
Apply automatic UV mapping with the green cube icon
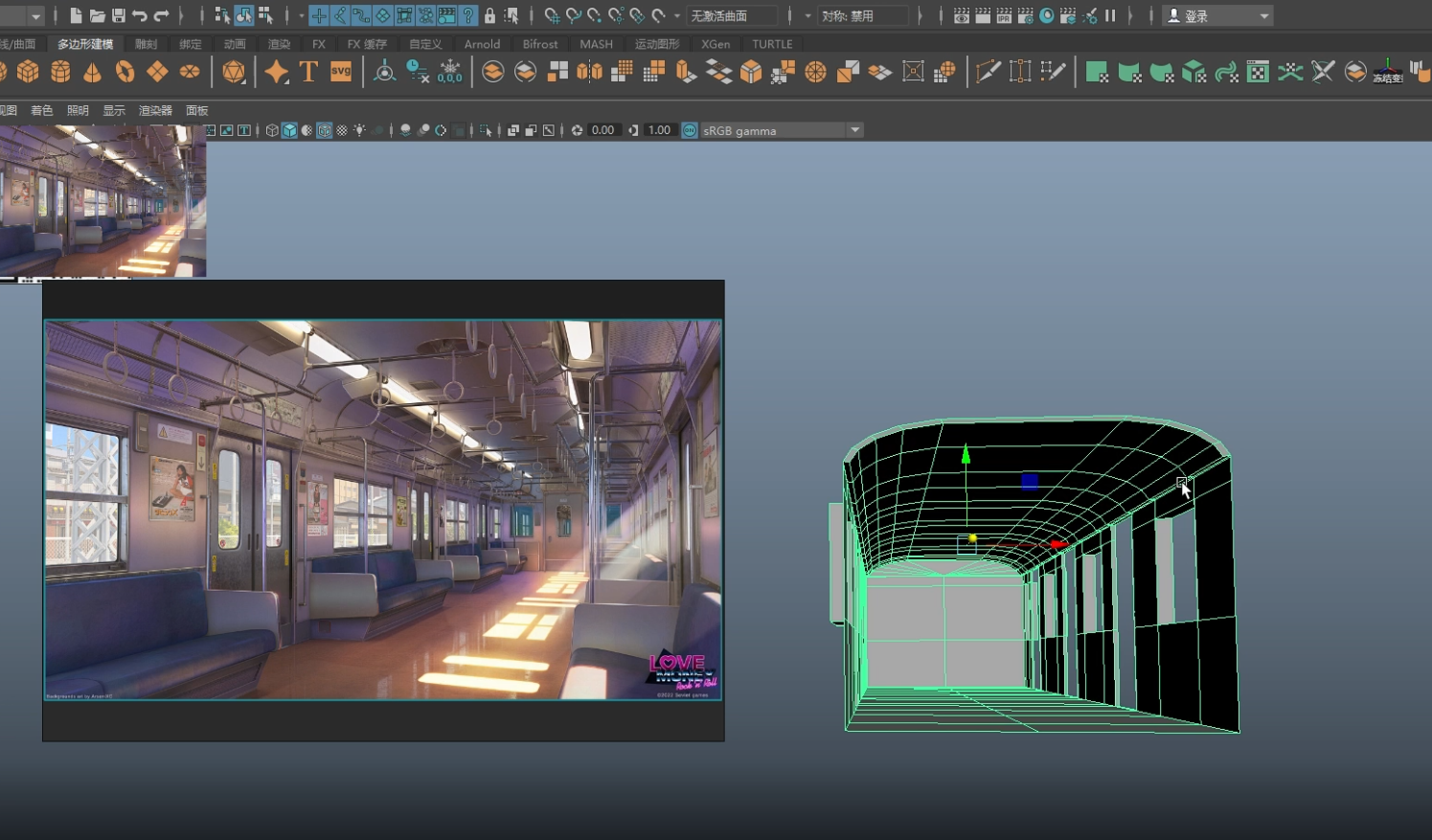pyautogui.click(x=1193, y=72)
